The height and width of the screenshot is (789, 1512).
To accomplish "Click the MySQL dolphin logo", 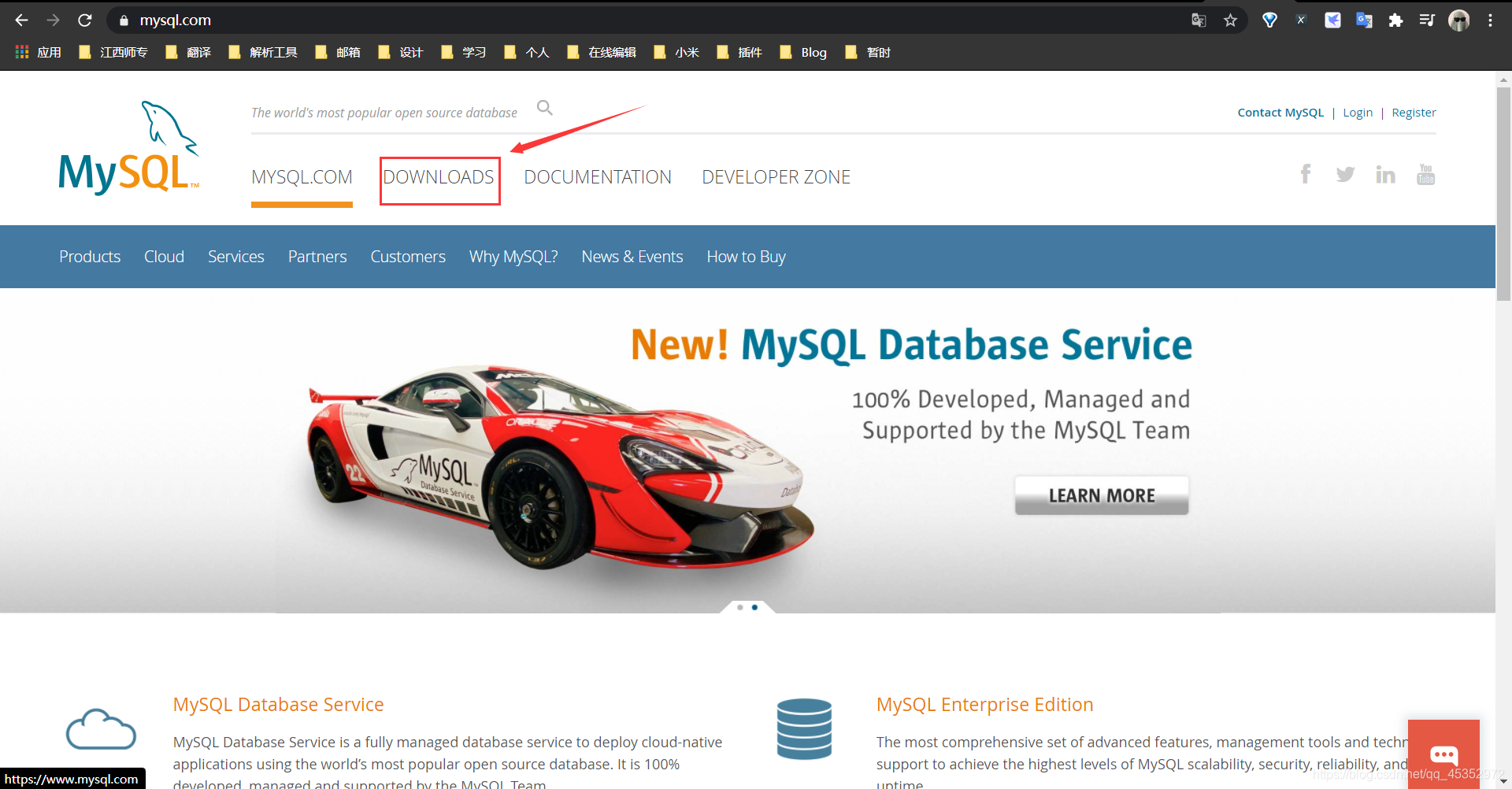I will pos(129,147).
